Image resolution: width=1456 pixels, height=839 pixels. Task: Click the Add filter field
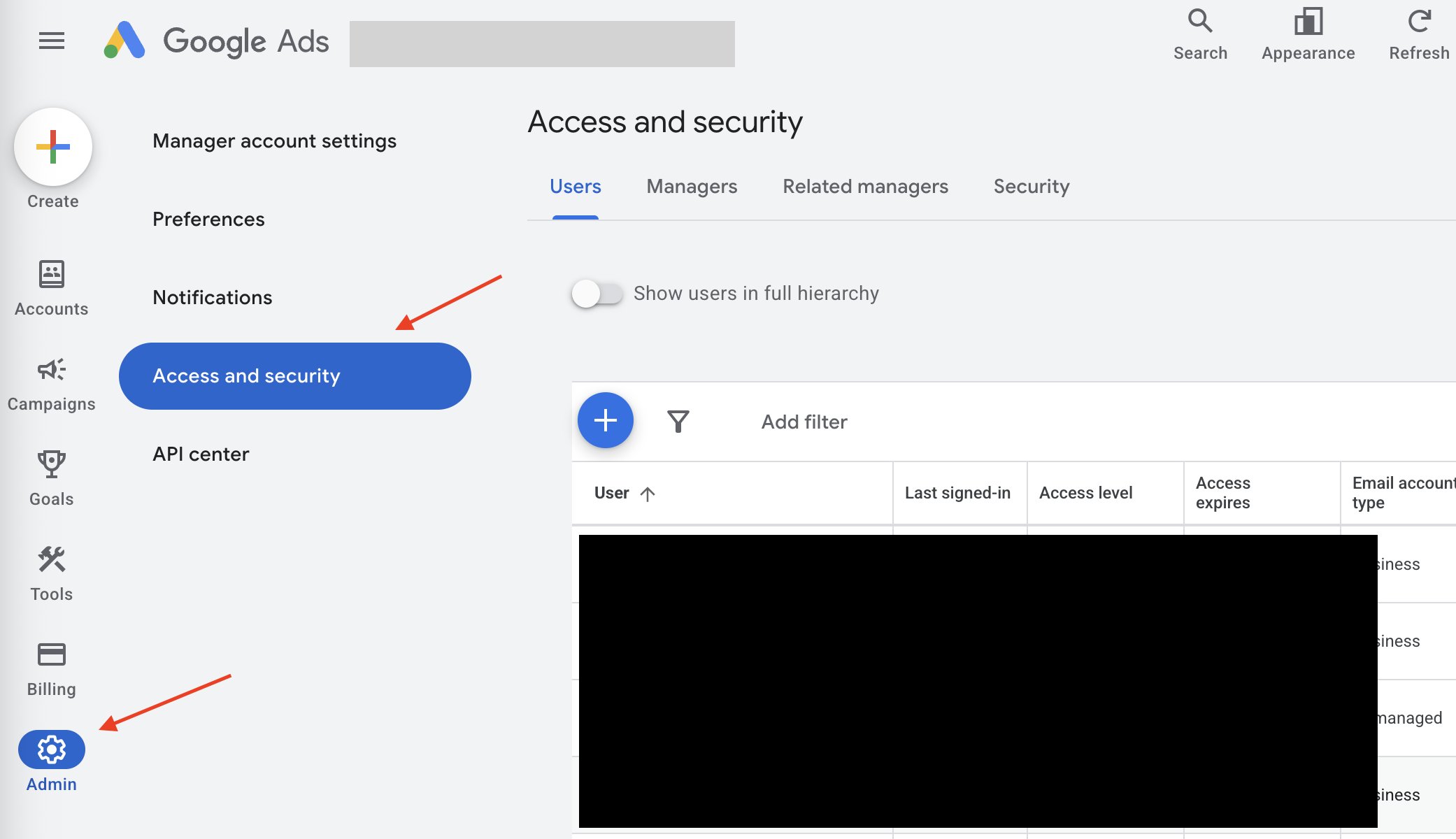804,422
